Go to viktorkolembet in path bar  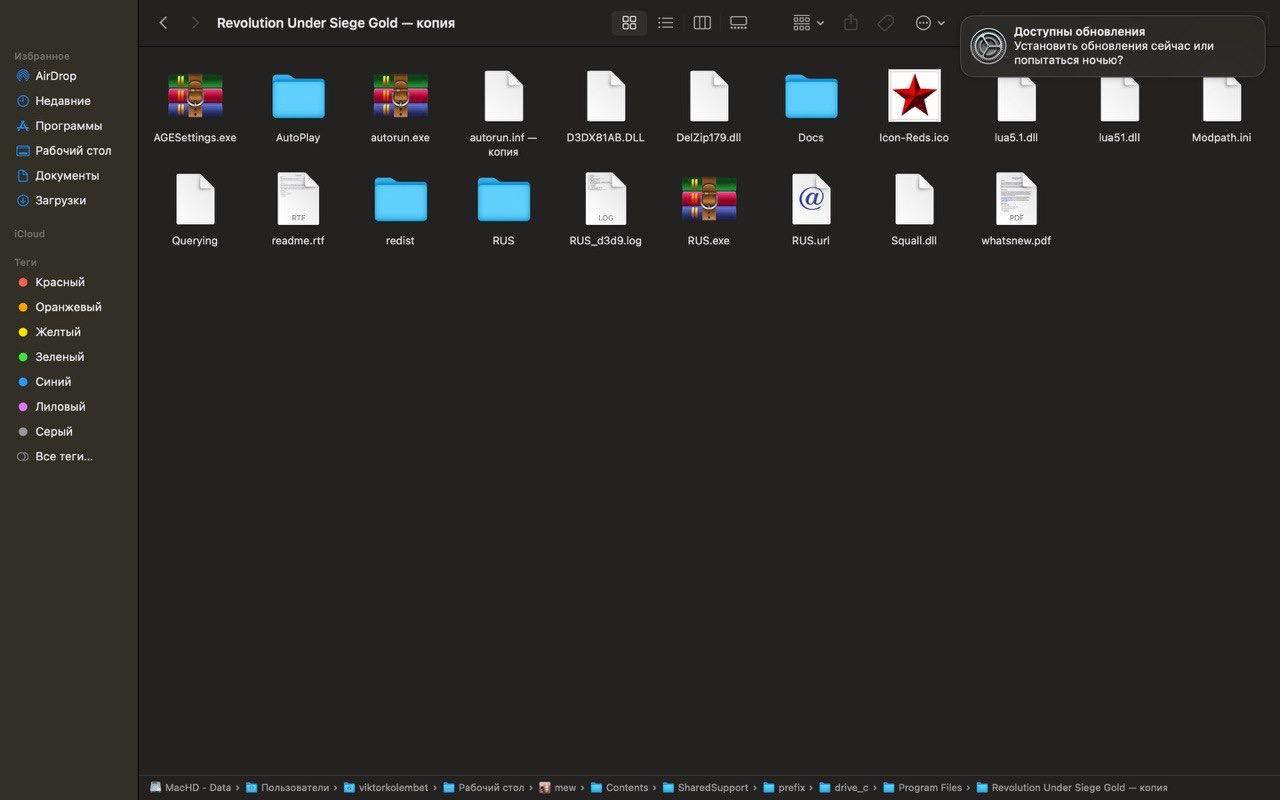pyautogui.click(x=385, y=788)
